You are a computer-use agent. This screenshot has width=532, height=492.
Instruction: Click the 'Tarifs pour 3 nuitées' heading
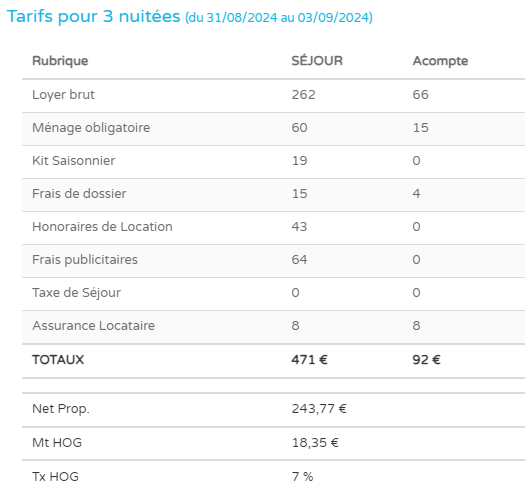coord(93,16)
